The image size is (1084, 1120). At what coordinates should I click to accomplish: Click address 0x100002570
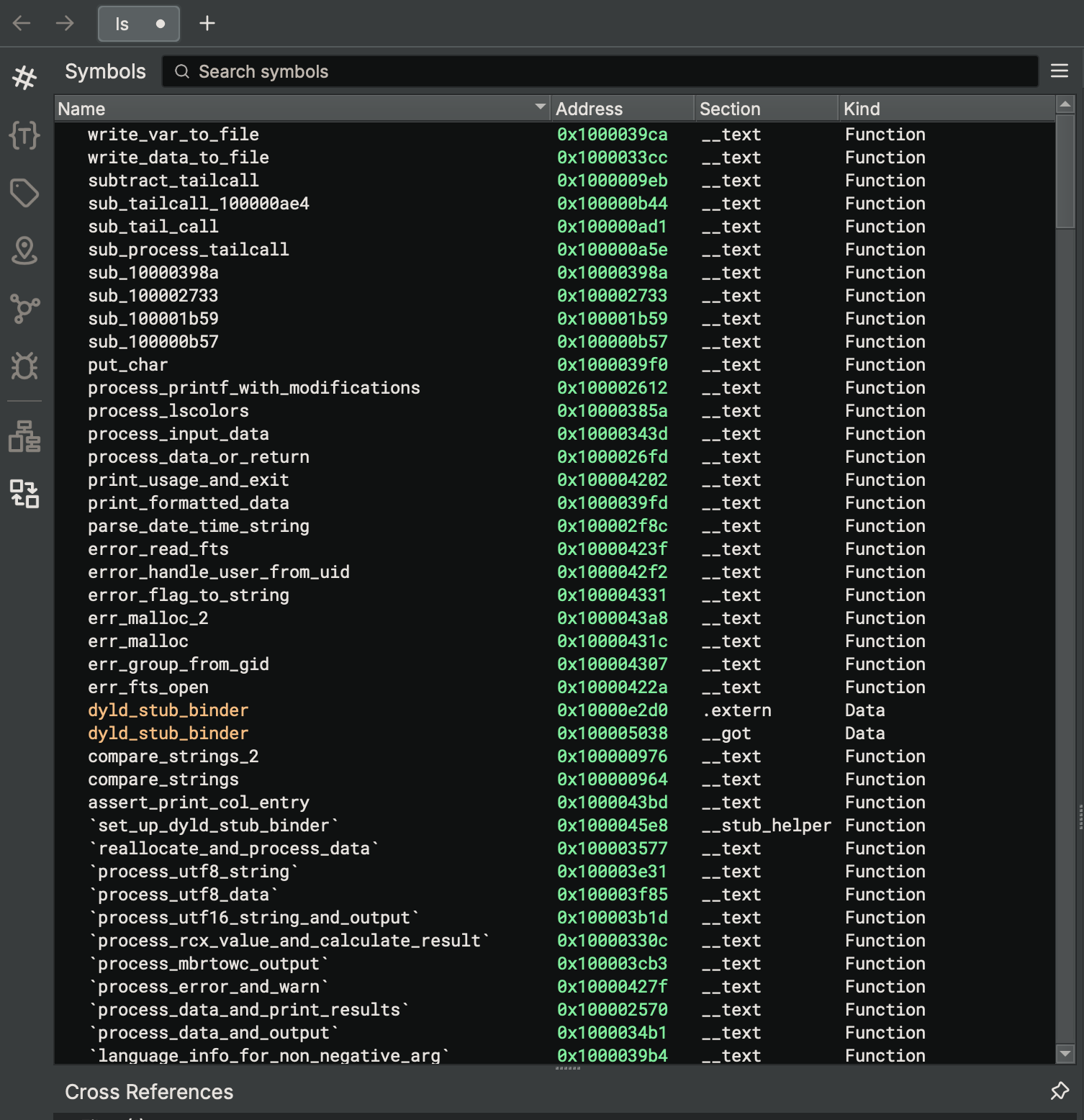tap(613, 1010)
